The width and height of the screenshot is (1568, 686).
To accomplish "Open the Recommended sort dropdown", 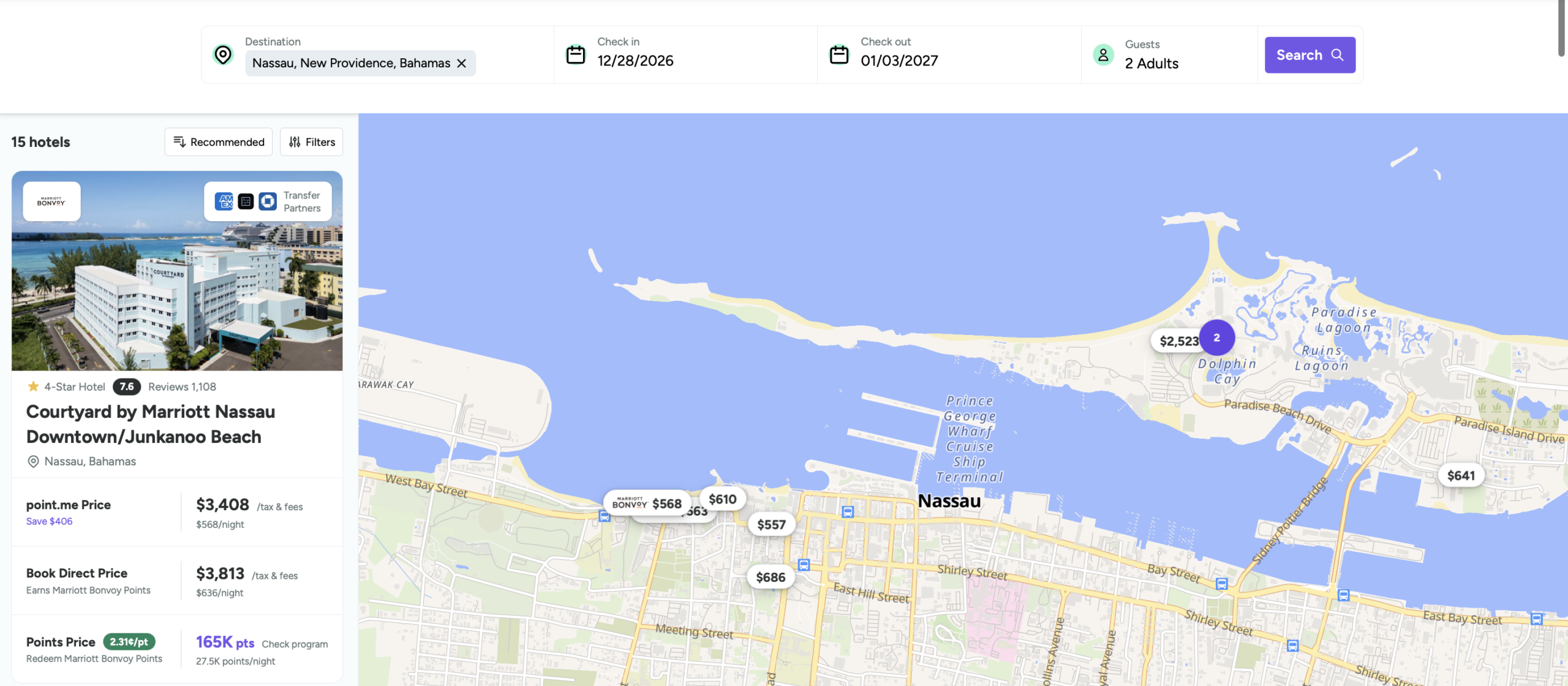I will point(219,142).
